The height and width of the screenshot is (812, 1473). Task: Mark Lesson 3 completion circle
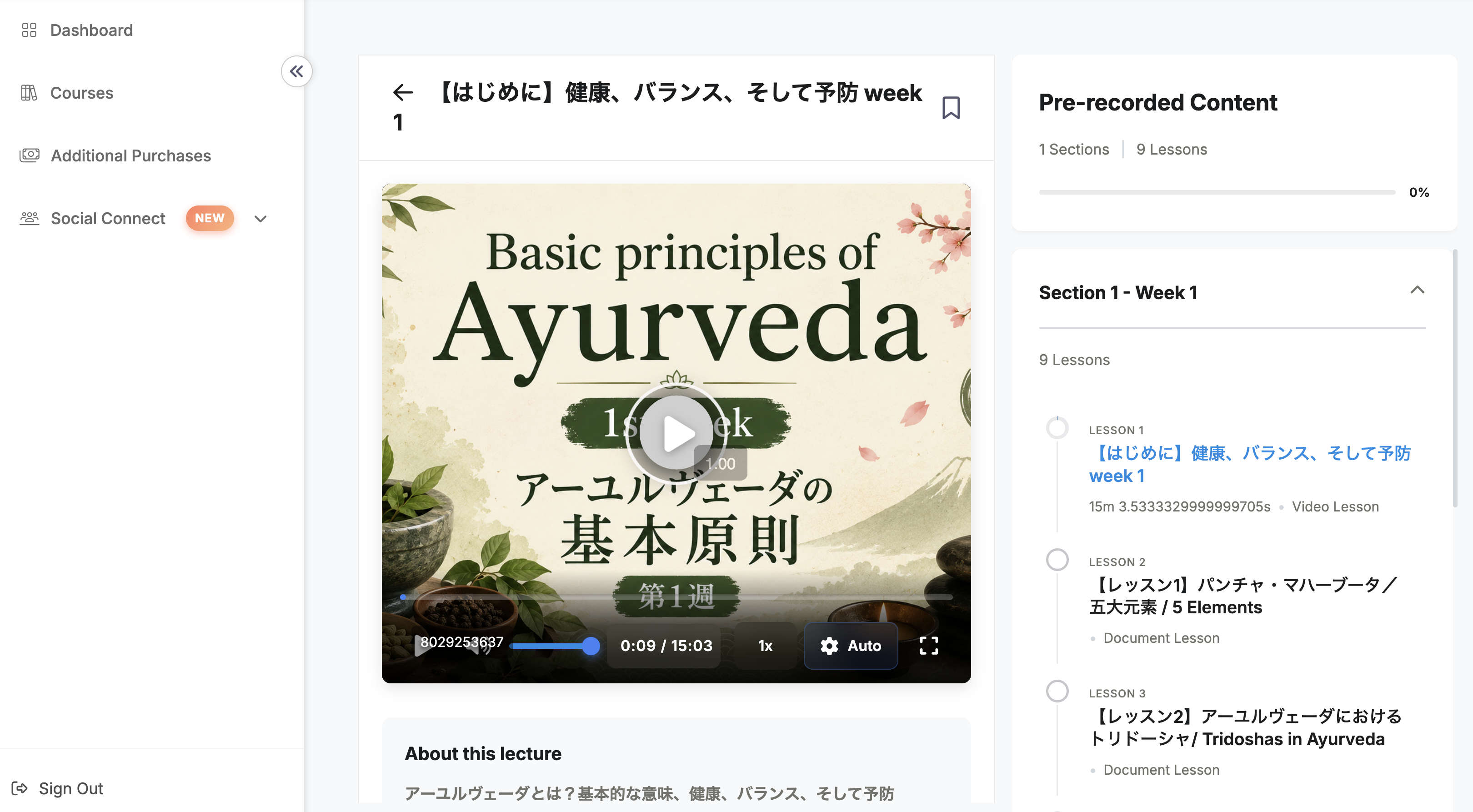click(1057, 692)
